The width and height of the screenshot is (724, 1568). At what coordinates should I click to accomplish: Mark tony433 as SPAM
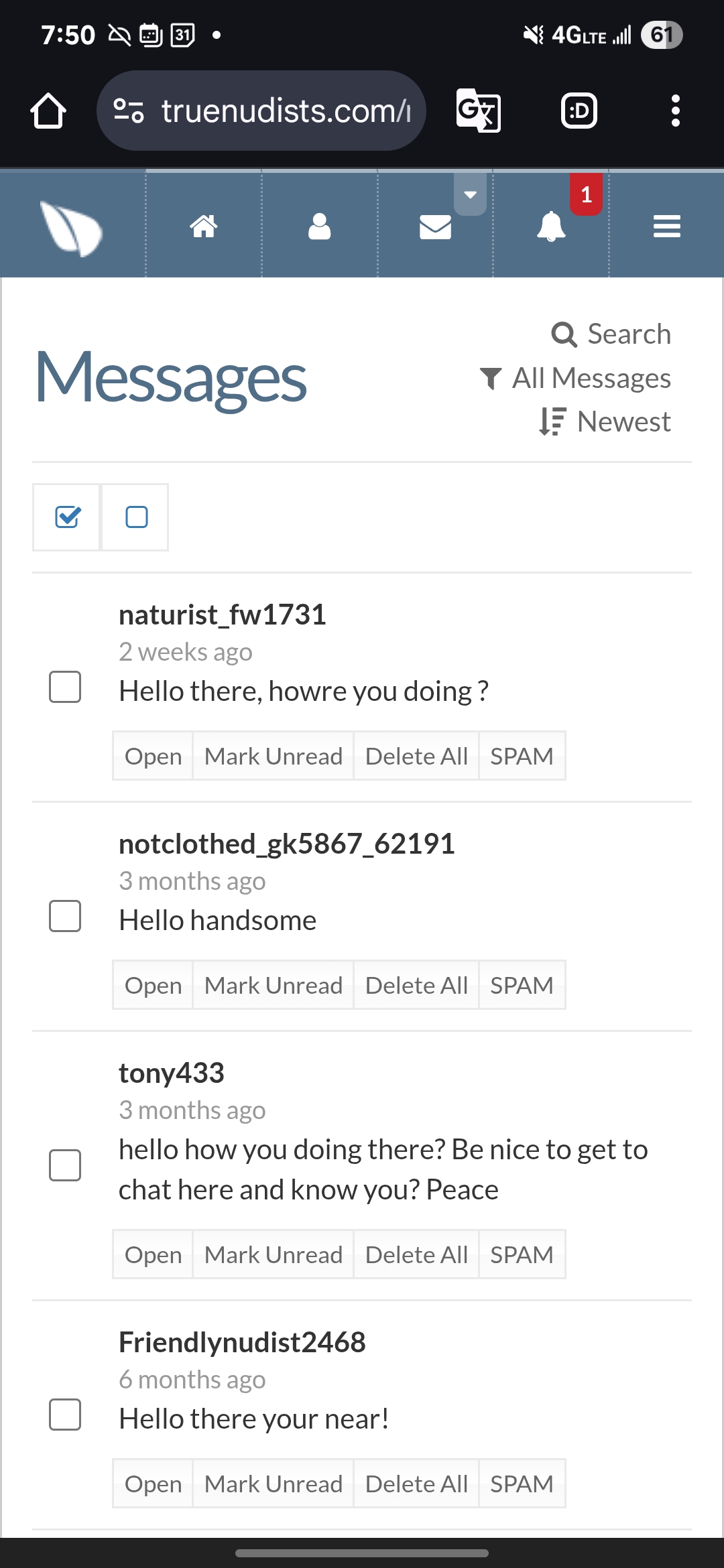click(522, 1254)
